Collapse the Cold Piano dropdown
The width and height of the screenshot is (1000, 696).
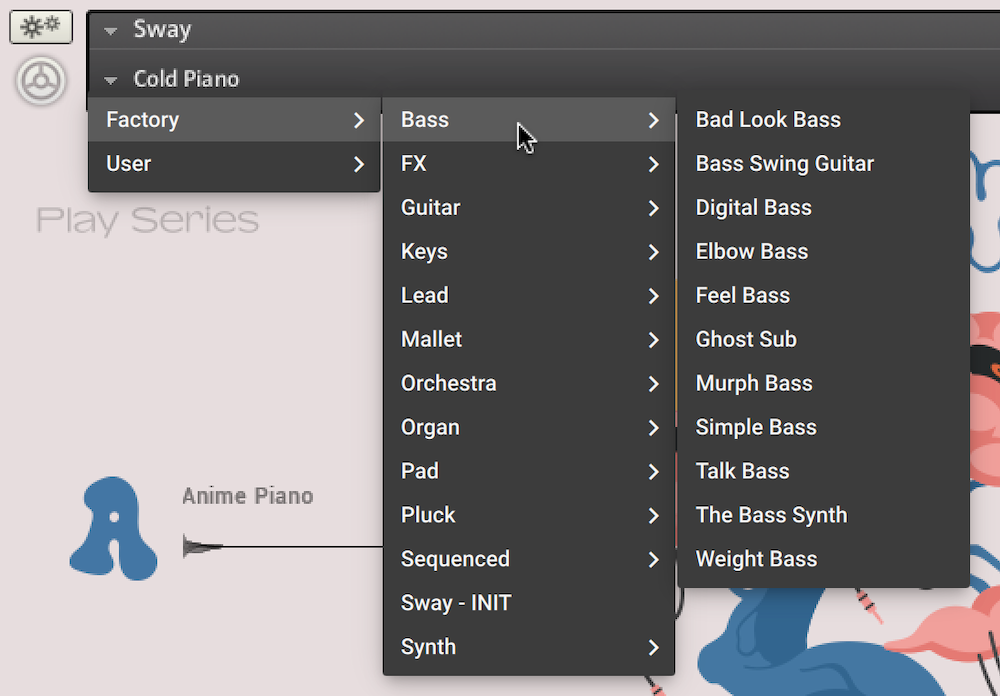pos(110,79)
